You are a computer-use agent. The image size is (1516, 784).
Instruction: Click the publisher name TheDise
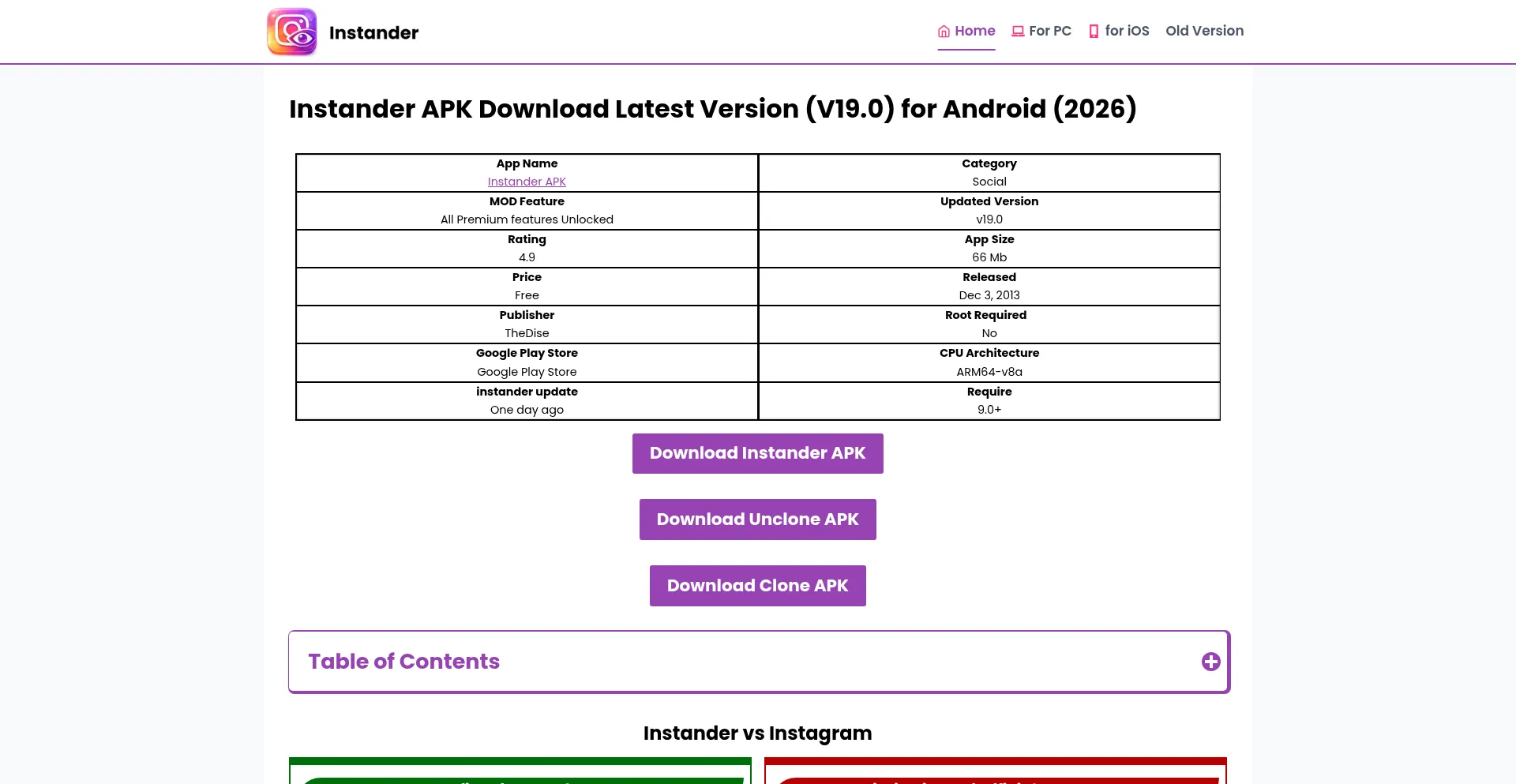coord(527,333)
